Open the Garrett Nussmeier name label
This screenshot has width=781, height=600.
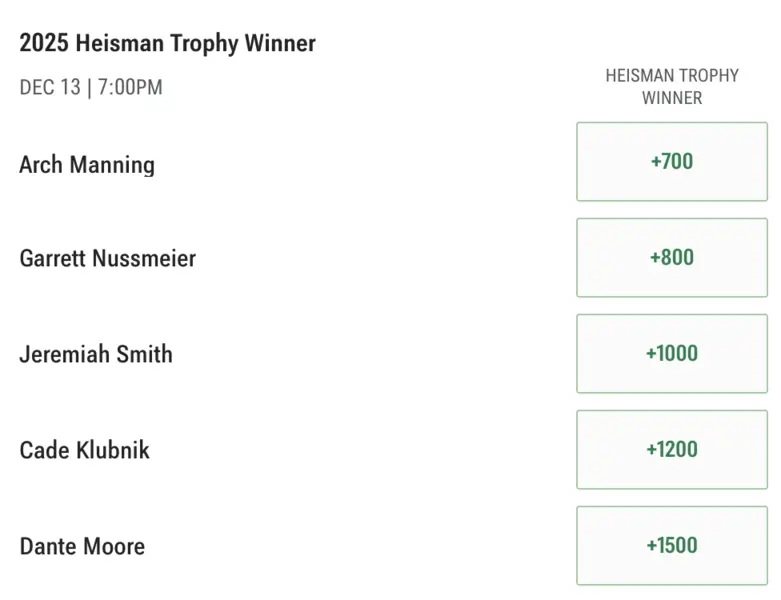(107, 258)
